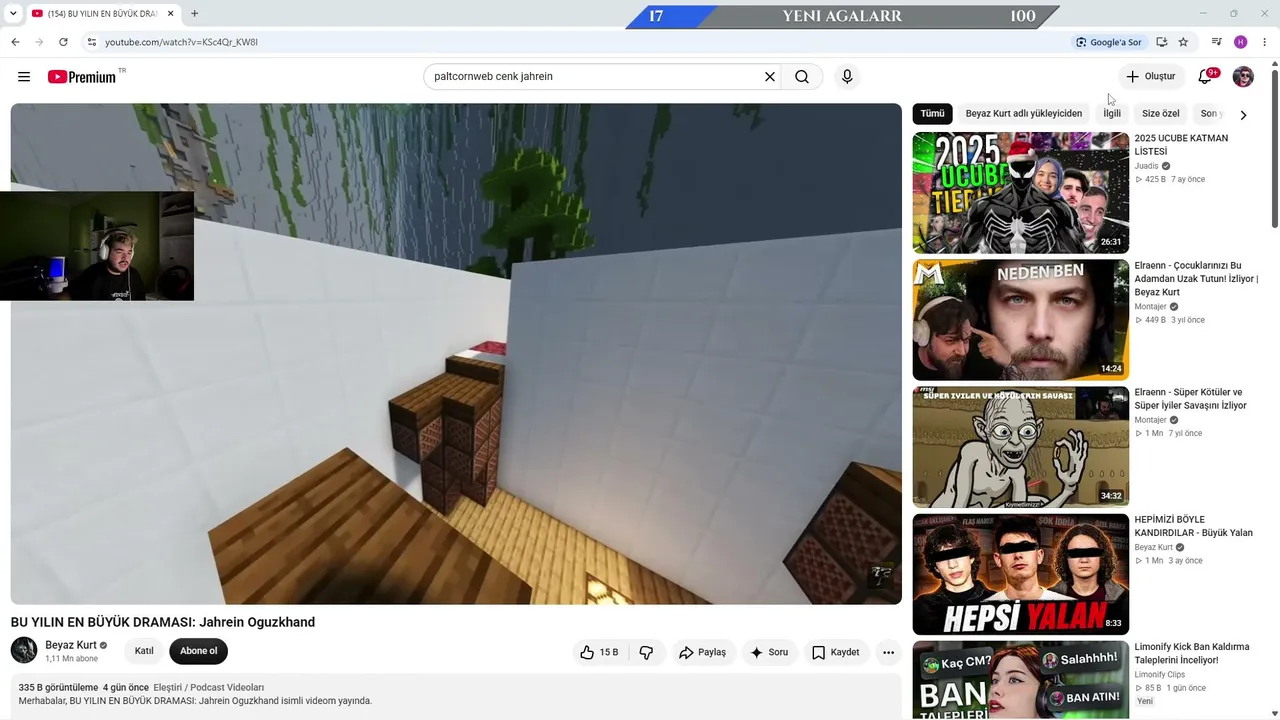Click the 1,11 Mn abone subscriber count
1280x720 pixels.
[x=71, y=659]
